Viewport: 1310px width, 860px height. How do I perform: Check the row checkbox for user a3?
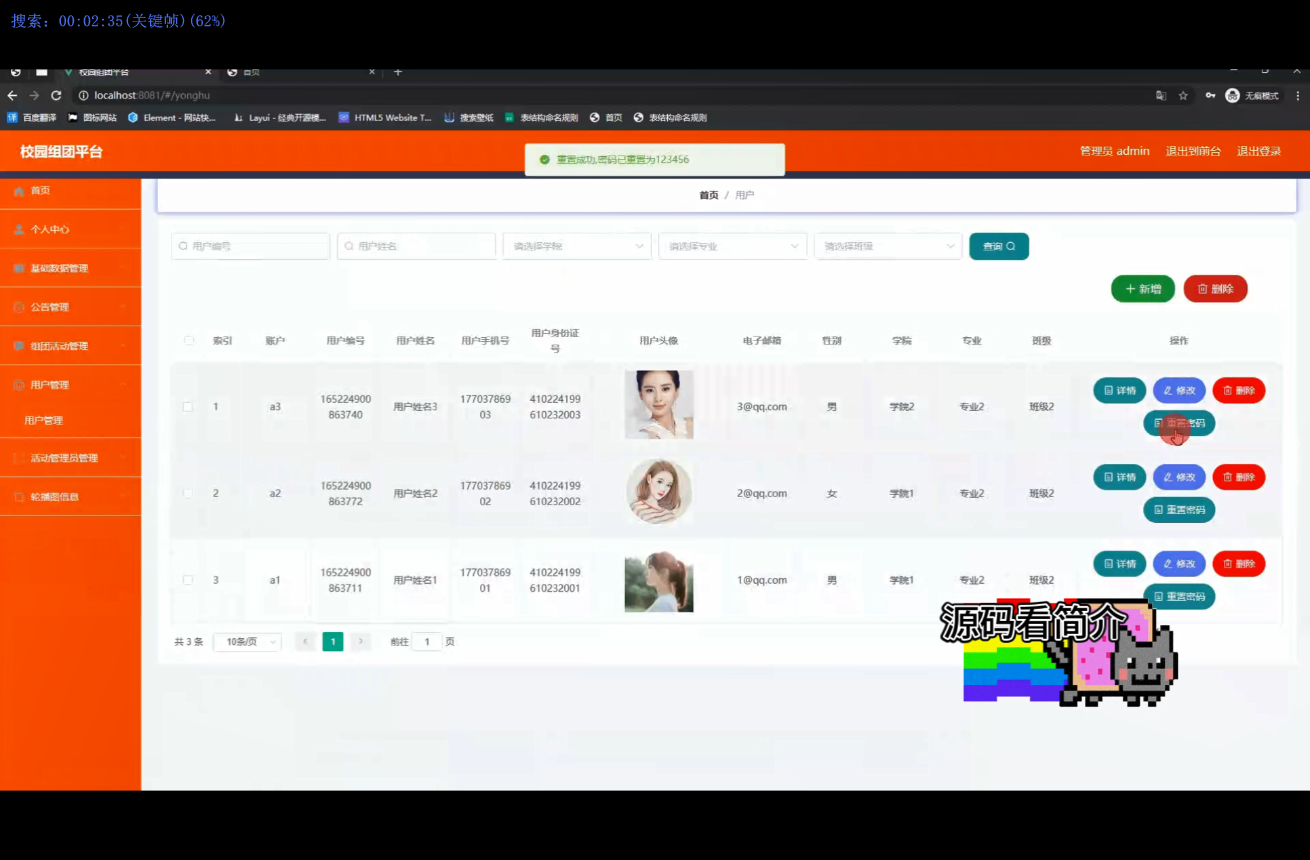188,406
